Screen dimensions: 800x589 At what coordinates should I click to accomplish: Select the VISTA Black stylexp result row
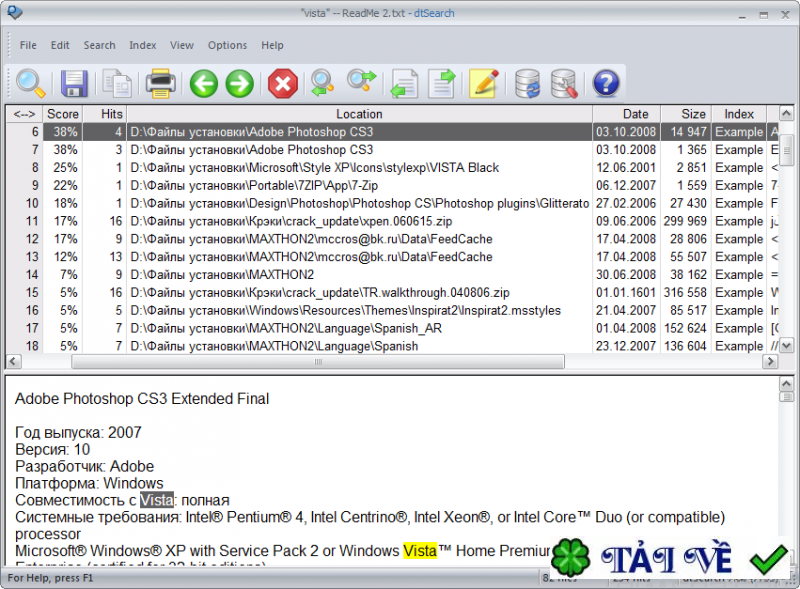coord(392,167)
